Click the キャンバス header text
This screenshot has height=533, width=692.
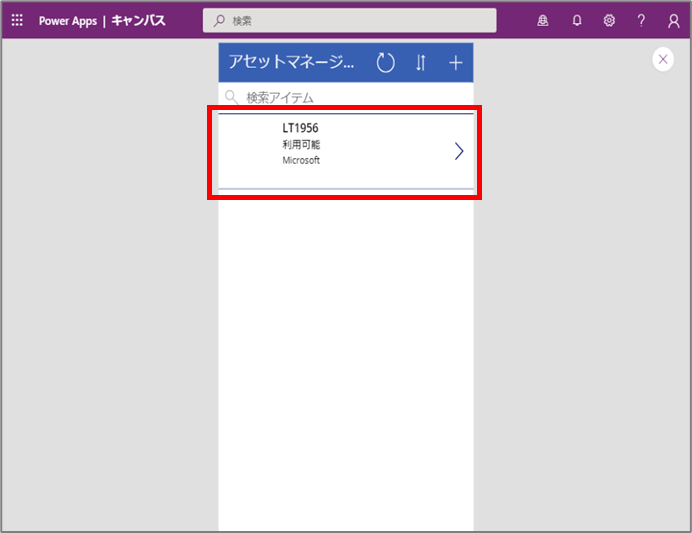[x=138, y=20]
